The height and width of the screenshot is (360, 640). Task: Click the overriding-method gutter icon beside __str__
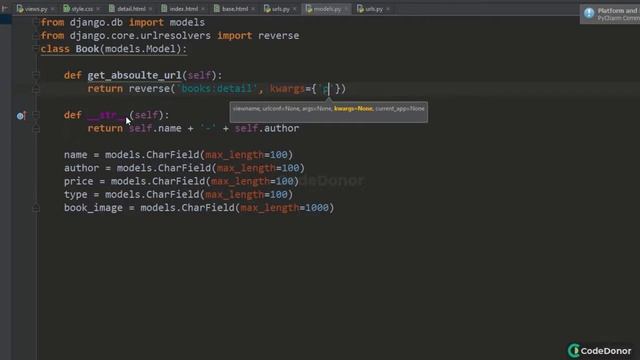(21, 116)
